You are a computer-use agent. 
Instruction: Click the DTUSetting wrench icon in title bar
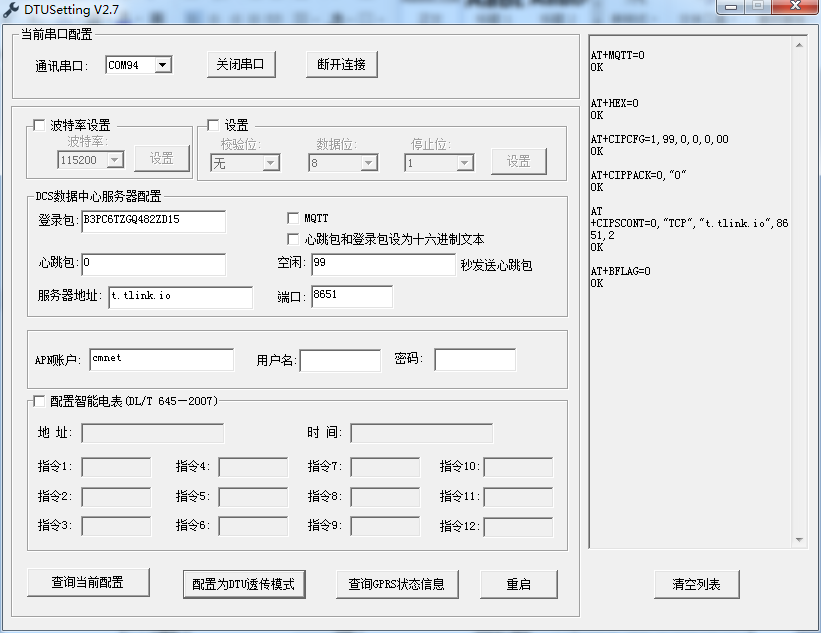click(11, 9)
